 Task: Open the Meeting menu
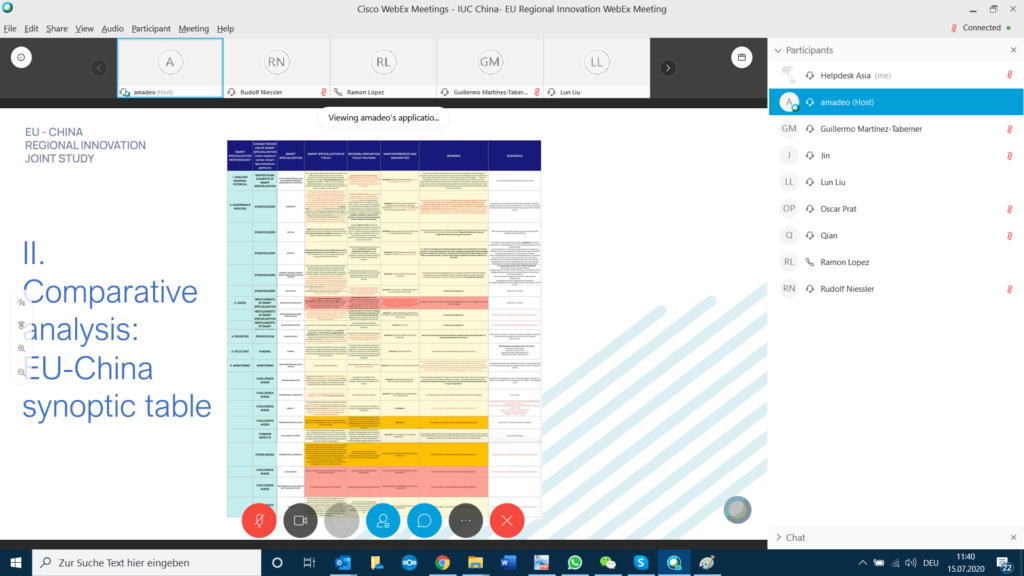(194, 29)
